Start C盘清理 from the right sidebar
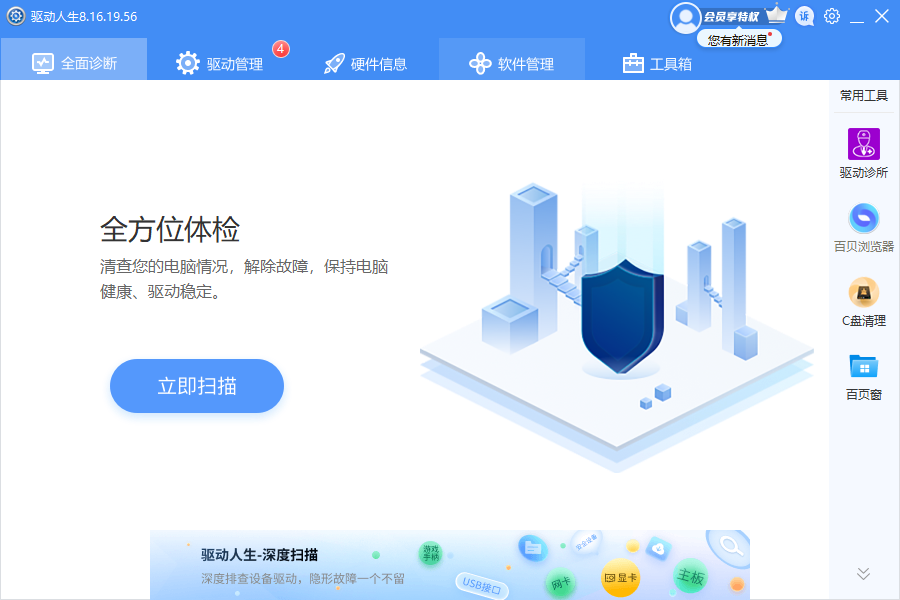The image size is (900, 600). coord(863,298)
